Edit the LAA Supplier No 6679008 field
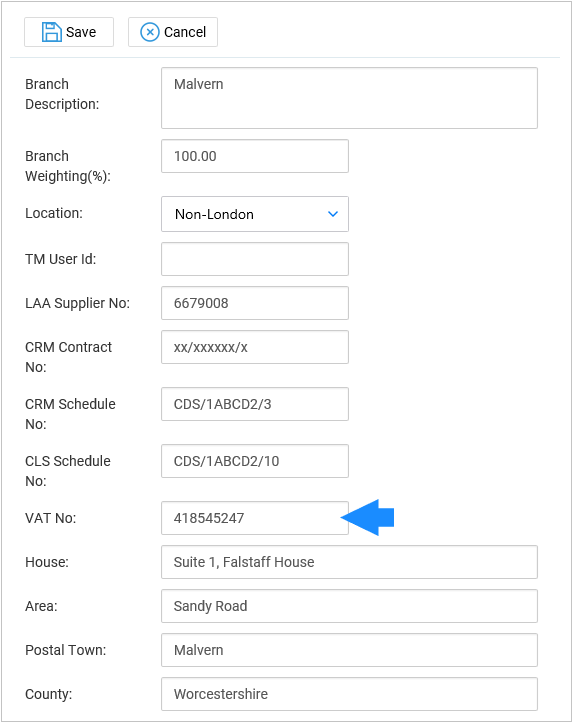The width and height of the screenshot is (574, 724). (255, 303)
